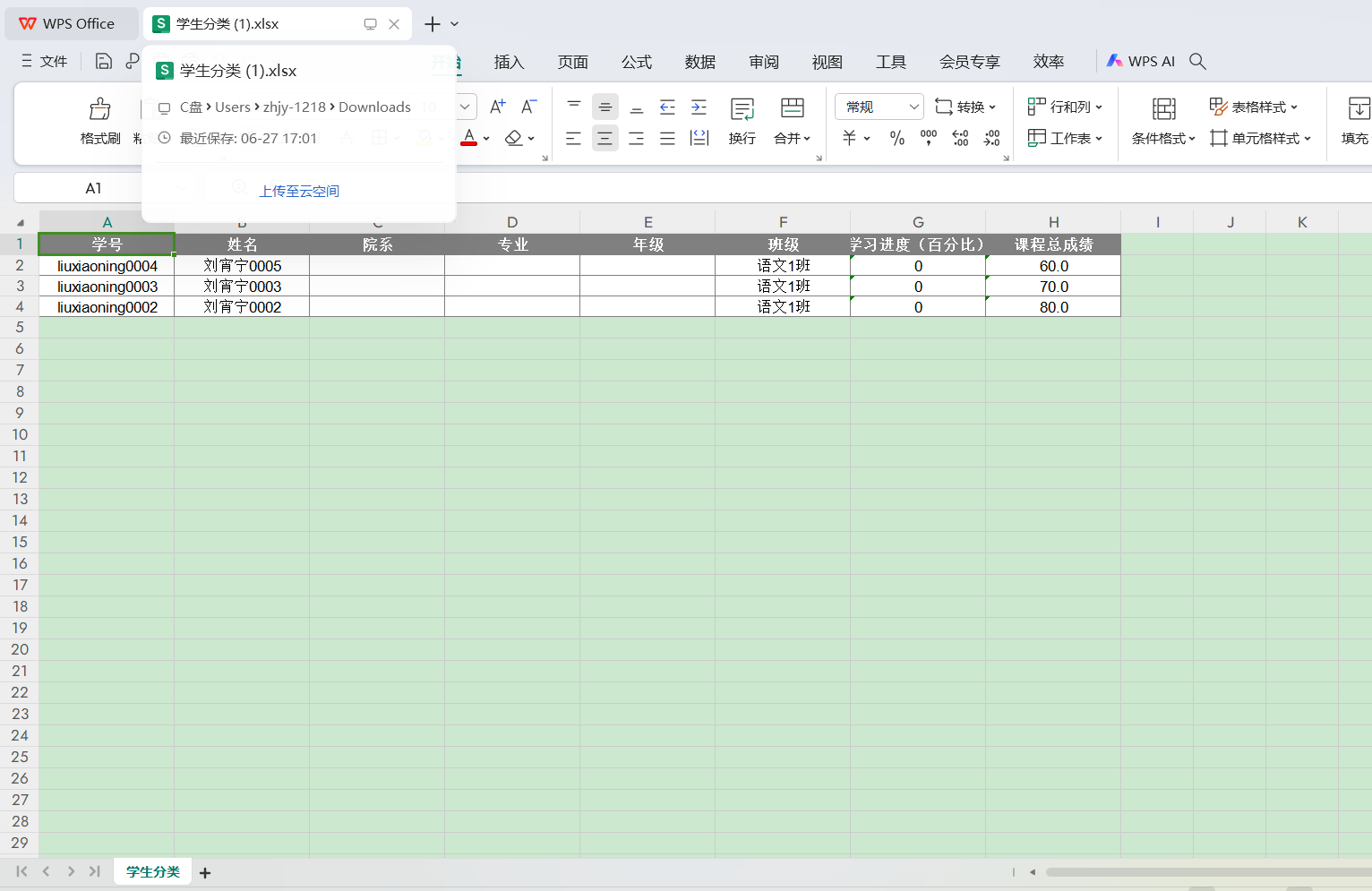Open the search magnifier beside WPS AI

tap(1197, 61)
